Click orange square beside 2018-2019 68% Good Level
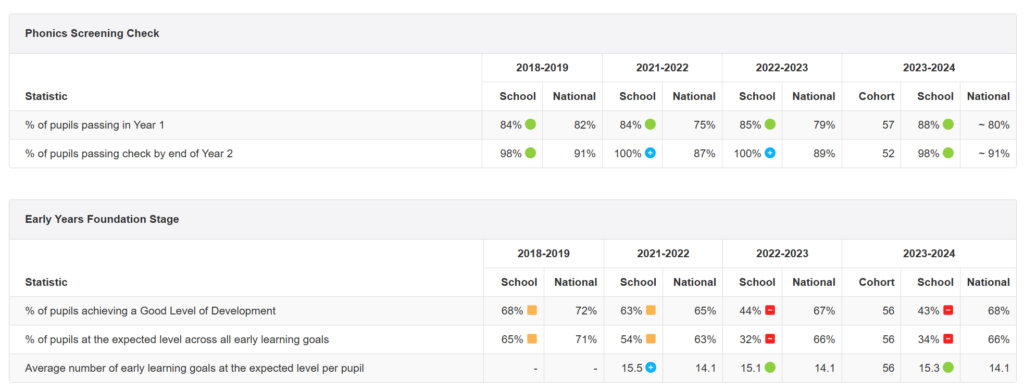This screenshot has width=1024, height=391. pyautogui.click(x=532, y=310)
